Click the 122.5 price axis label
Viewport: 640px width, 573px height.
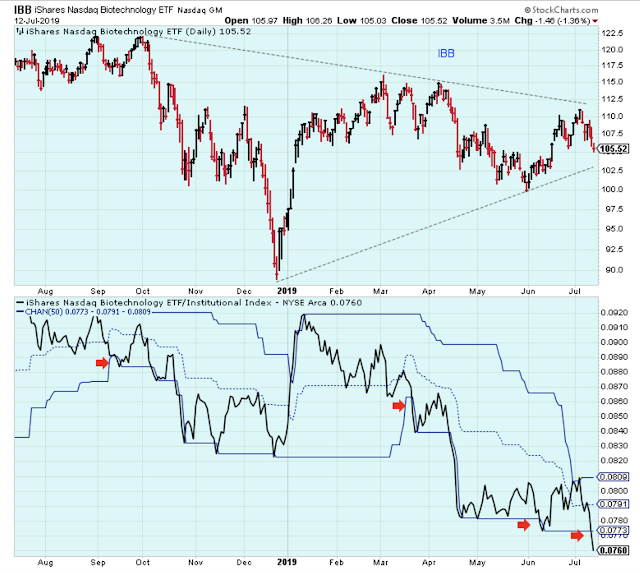tap(612, 33)
